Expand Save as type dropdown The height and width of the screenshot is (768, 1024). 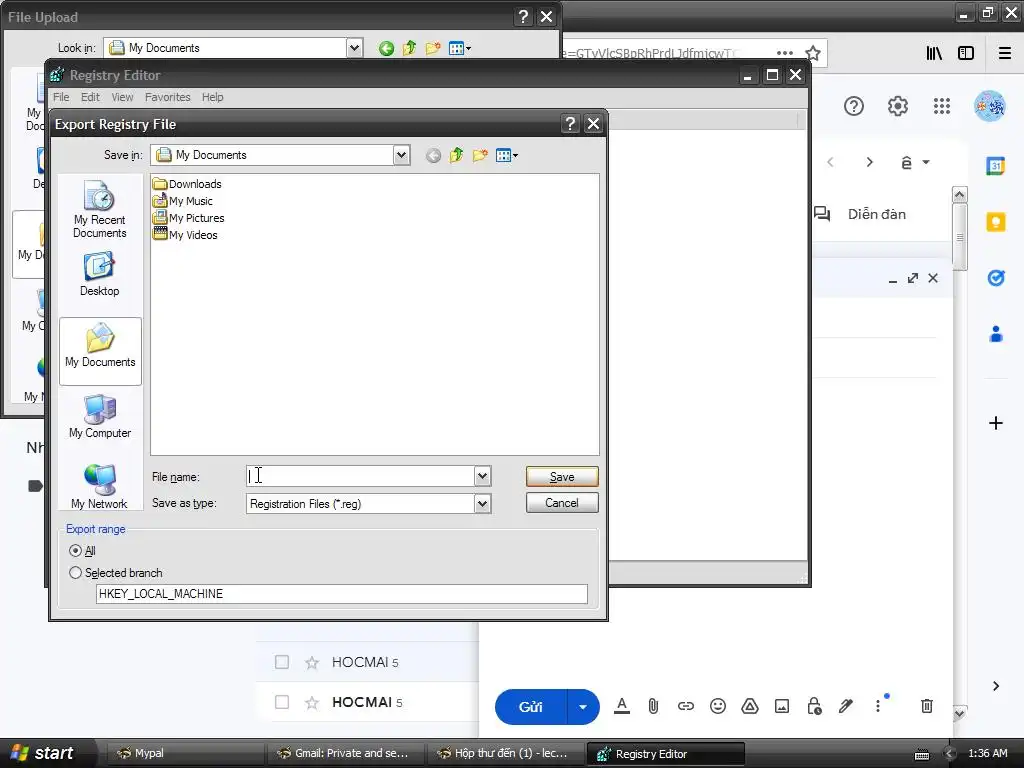pos(482,504)
